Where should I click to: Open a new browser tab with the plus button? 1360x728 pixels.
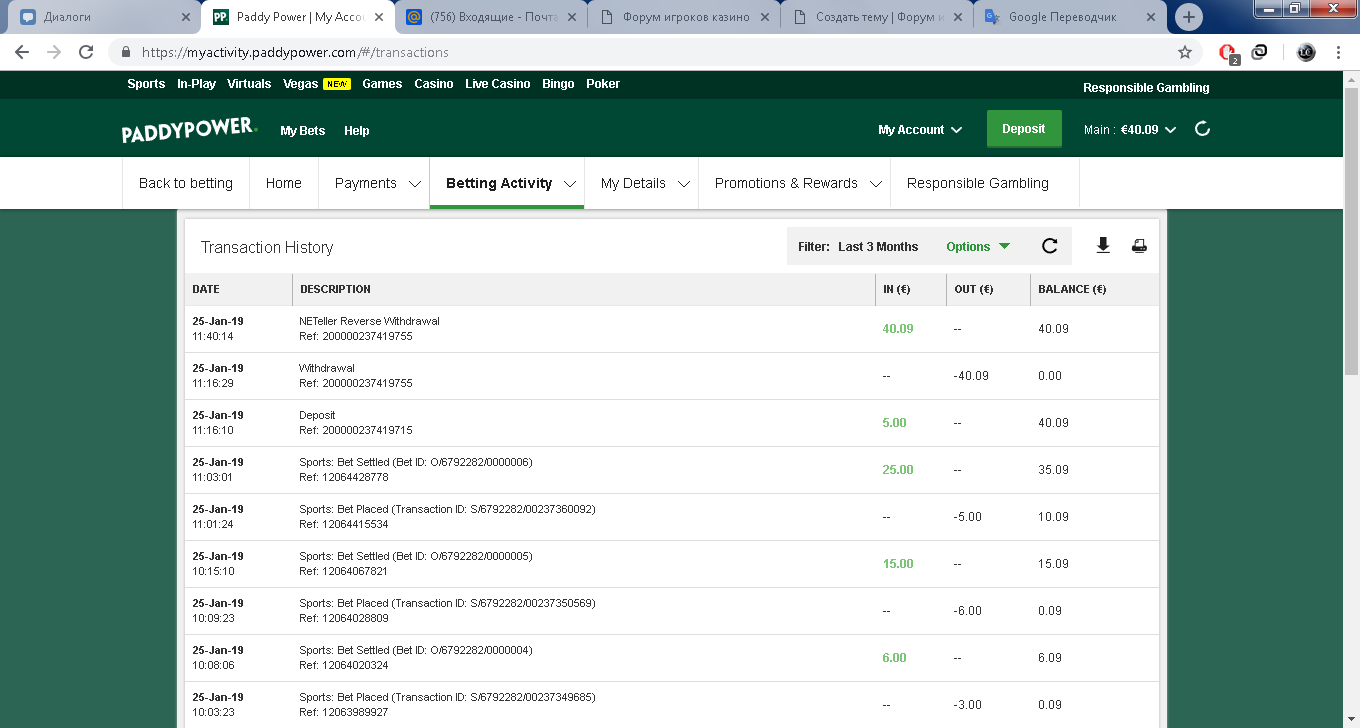point(1188,17)
